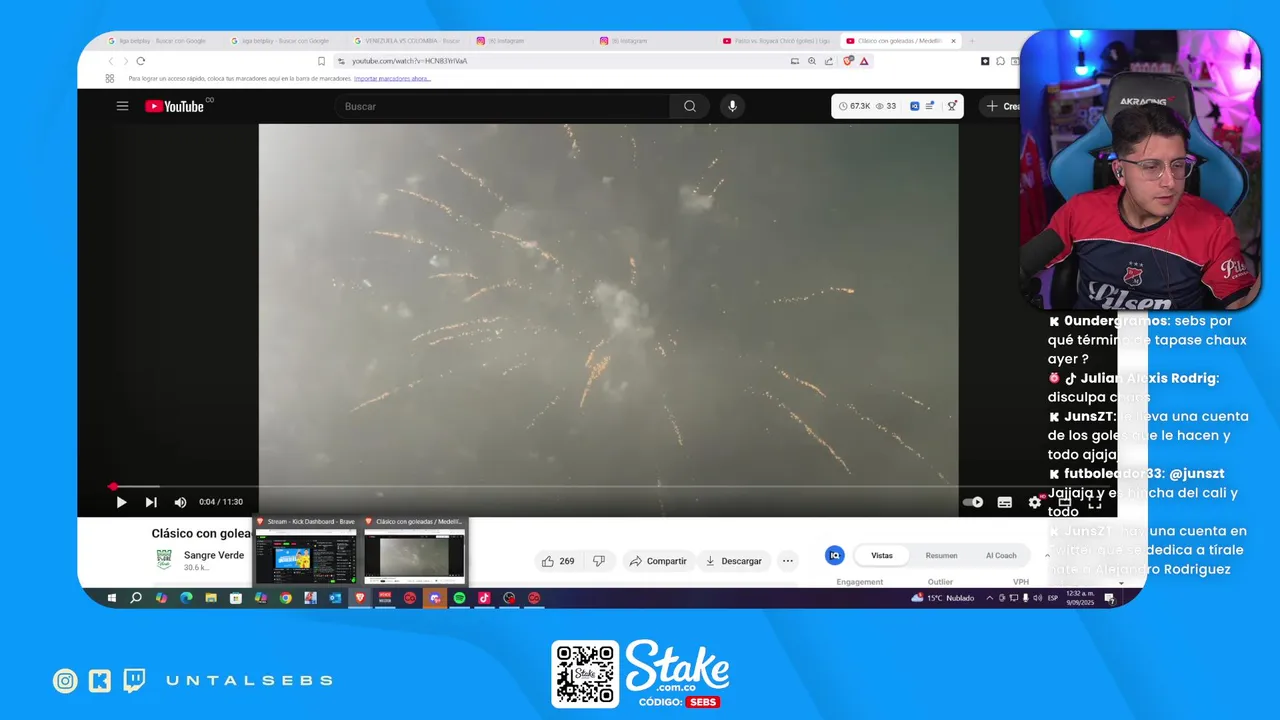The width and height of the screenshot is (1280, 720).
Task: Open the Sangre Verde channel name link
Action: [214, 555]
